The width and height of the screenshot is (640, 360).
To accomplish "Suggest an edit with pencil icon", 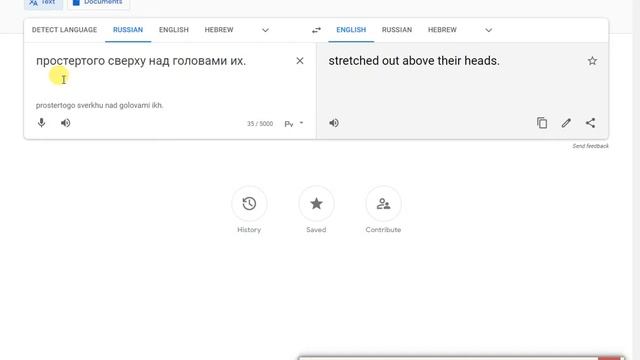I will [566, 123].
